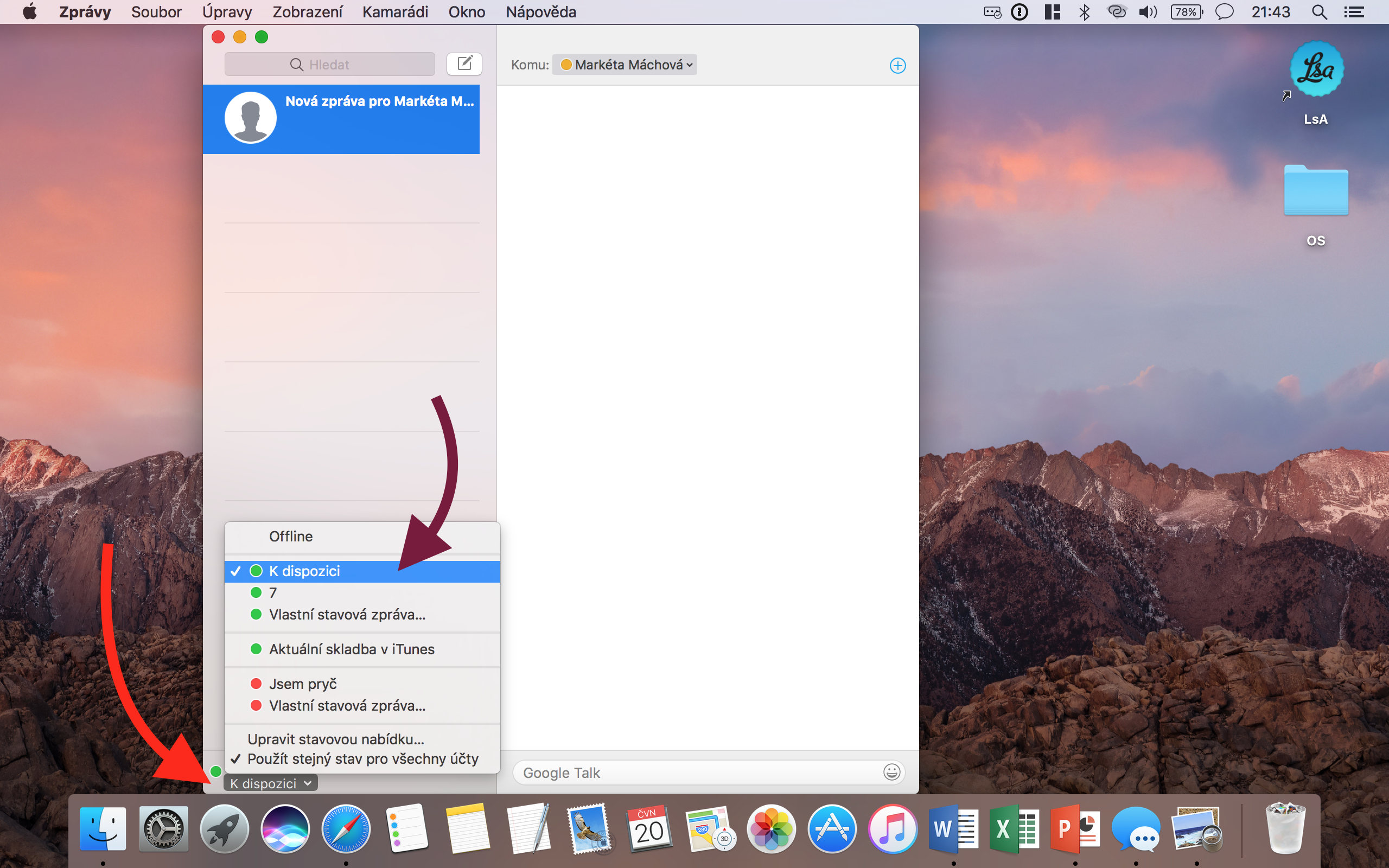The height and width of the screenshot is (868, 1389).
Task: Open Safari from the dock
Action: click(346, 829)
